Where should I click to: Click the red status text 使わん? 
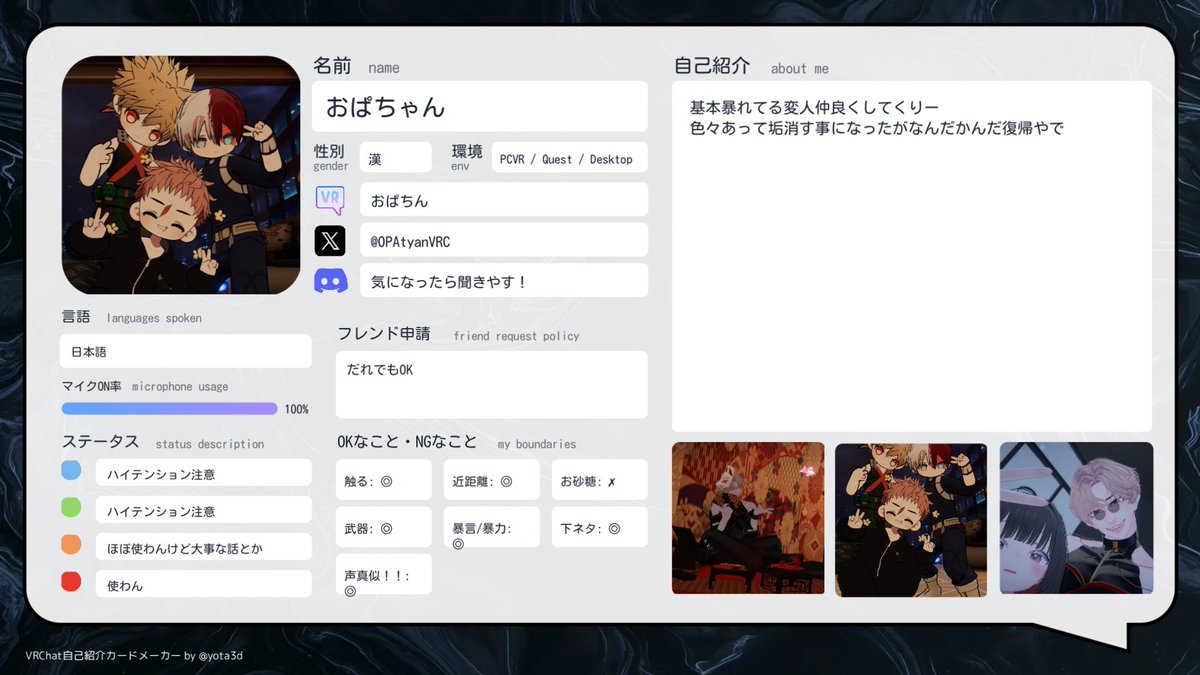coord(204,585)
